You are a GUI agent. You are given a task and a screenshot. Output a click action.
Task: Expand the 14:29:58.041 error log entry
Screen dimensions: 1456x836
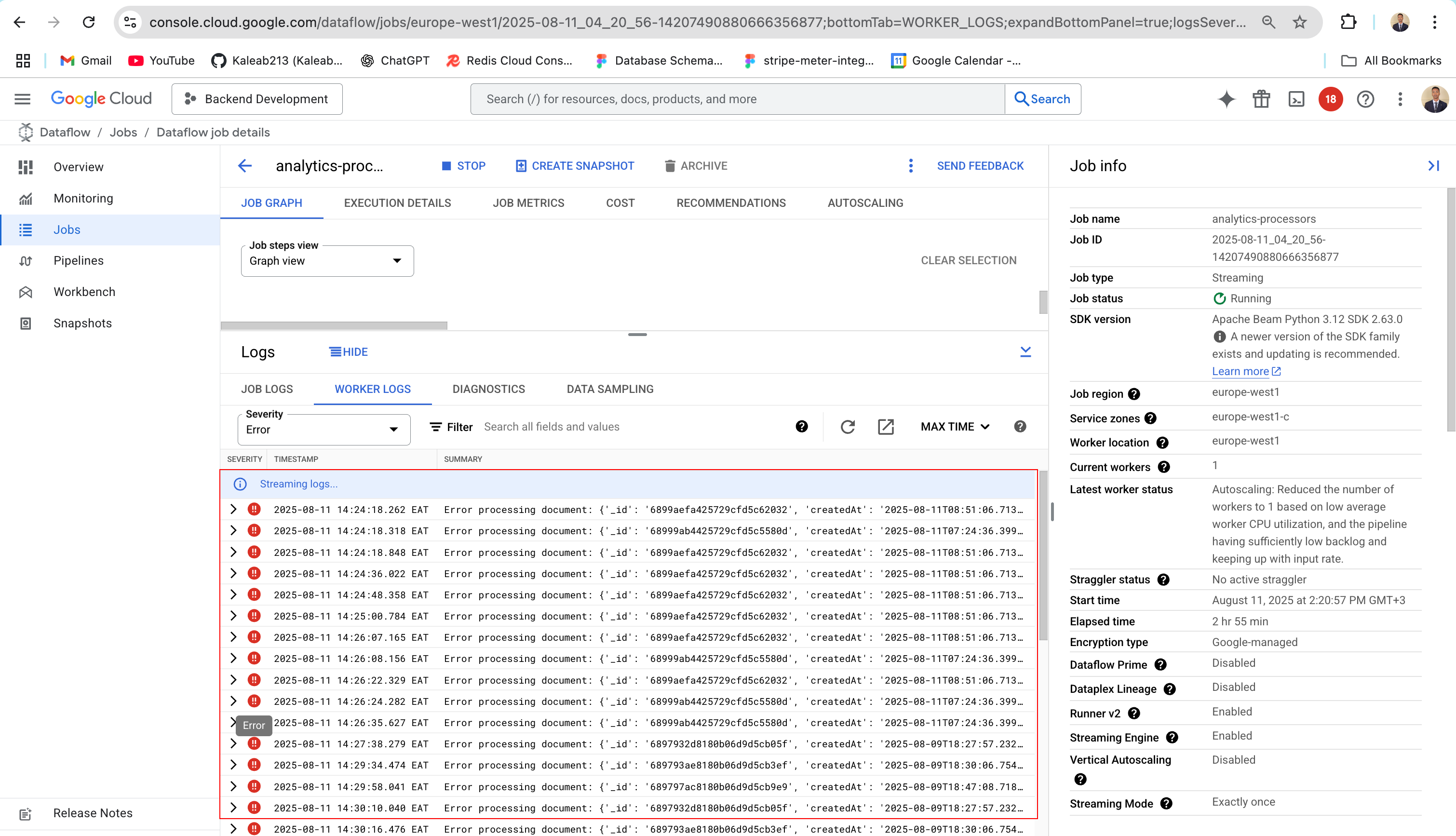tap(233, 787)
